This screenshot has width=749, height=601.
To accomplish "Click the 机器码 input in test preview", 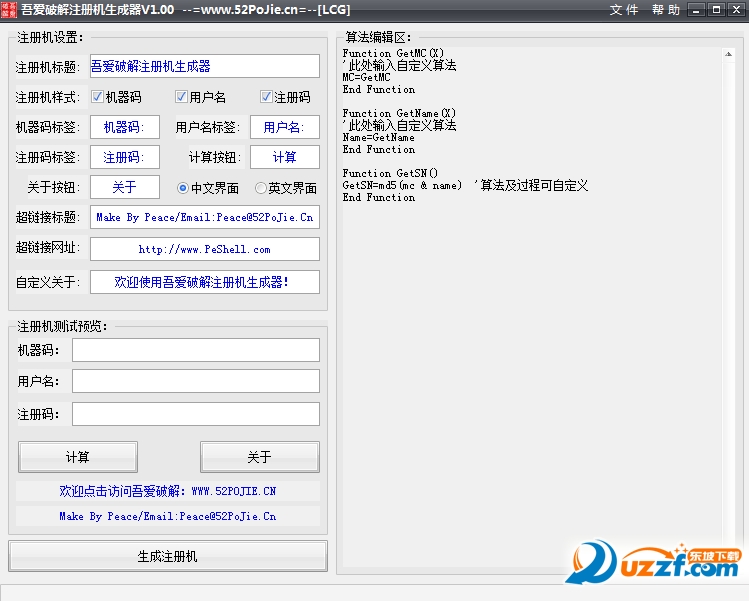I will point(195,350).
